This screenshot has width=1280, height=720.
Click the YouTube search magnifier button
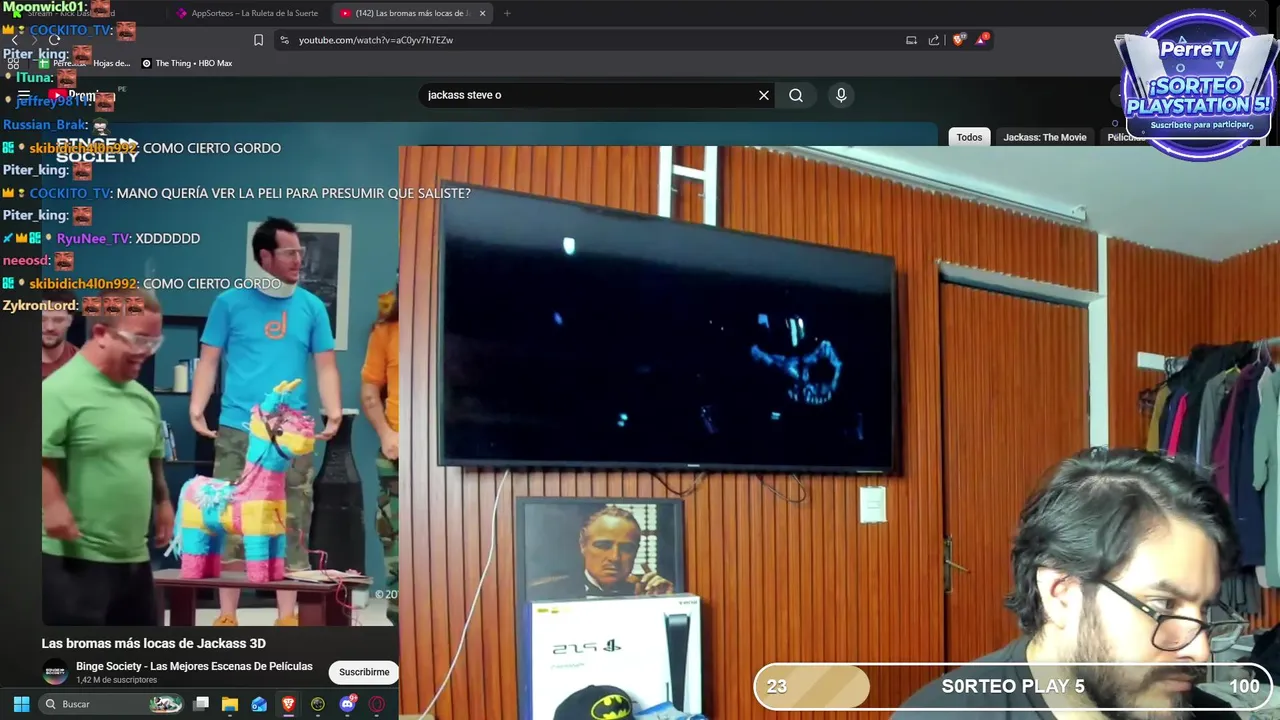coord(796,95)
